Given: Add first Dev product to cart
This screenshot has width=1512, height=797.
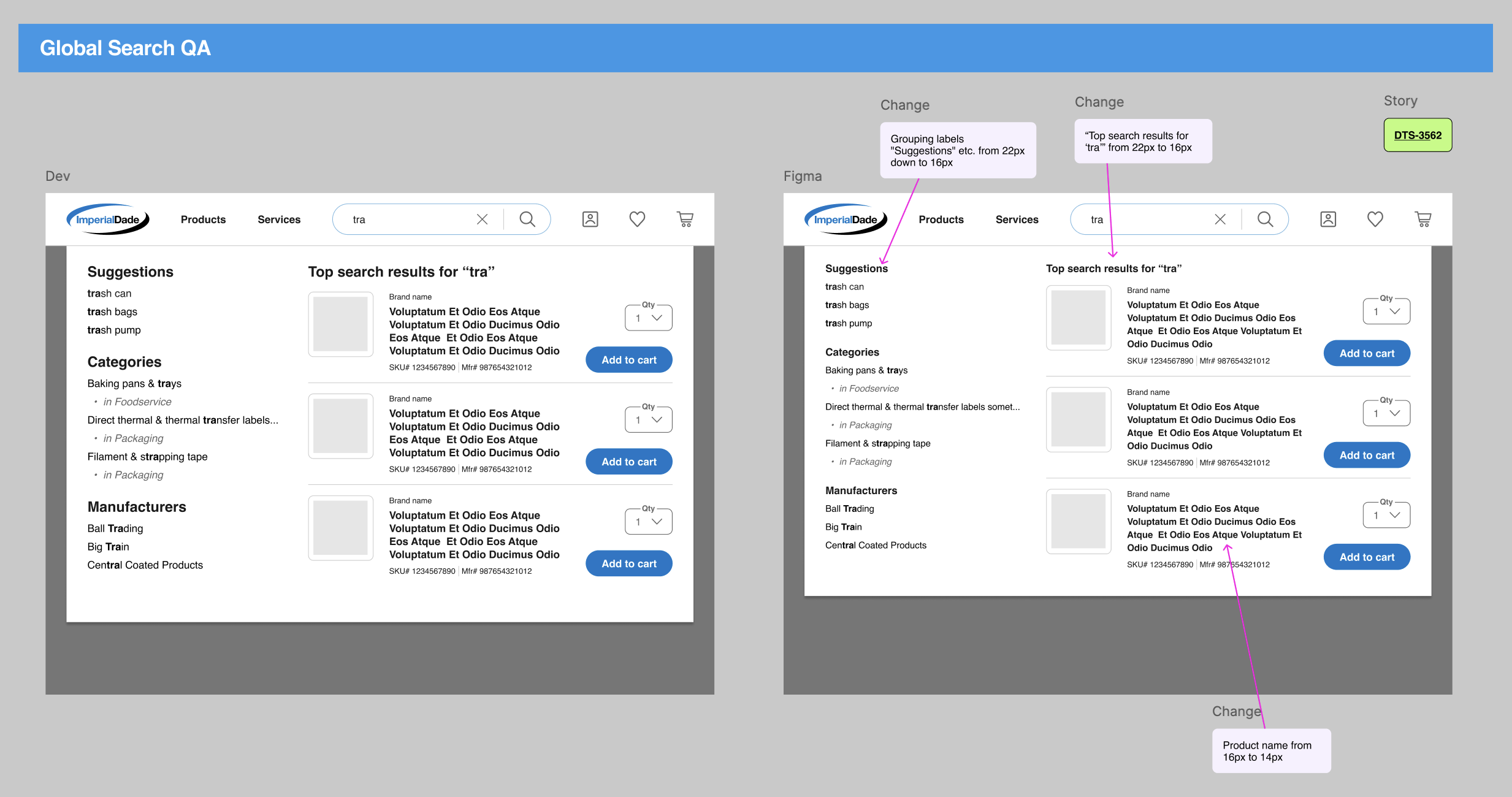Looking at the screenshot, I should 629,360.
